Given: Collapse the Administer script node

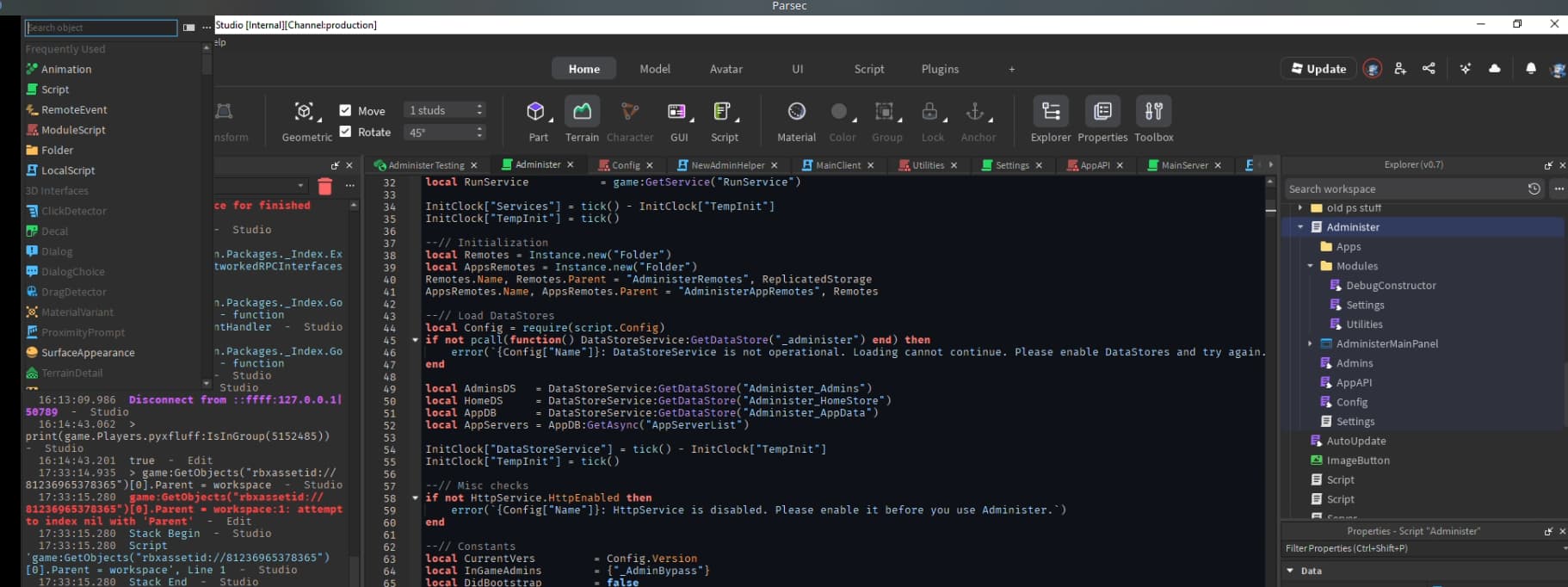Looking at the screenshot, I should click(x=1300, y=227).
